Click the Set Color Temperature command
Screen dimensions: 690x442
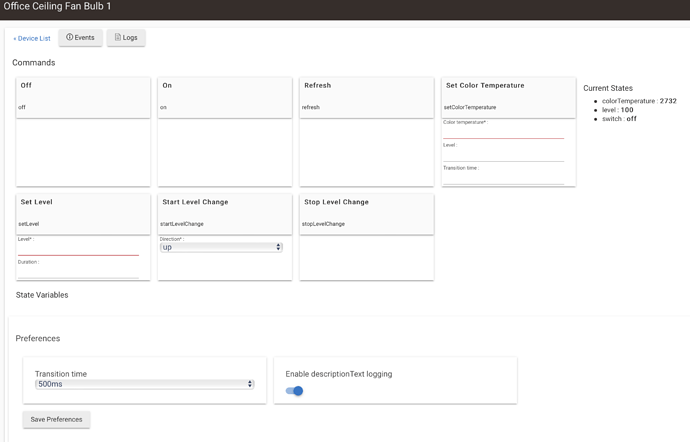[x=508, y=96]
